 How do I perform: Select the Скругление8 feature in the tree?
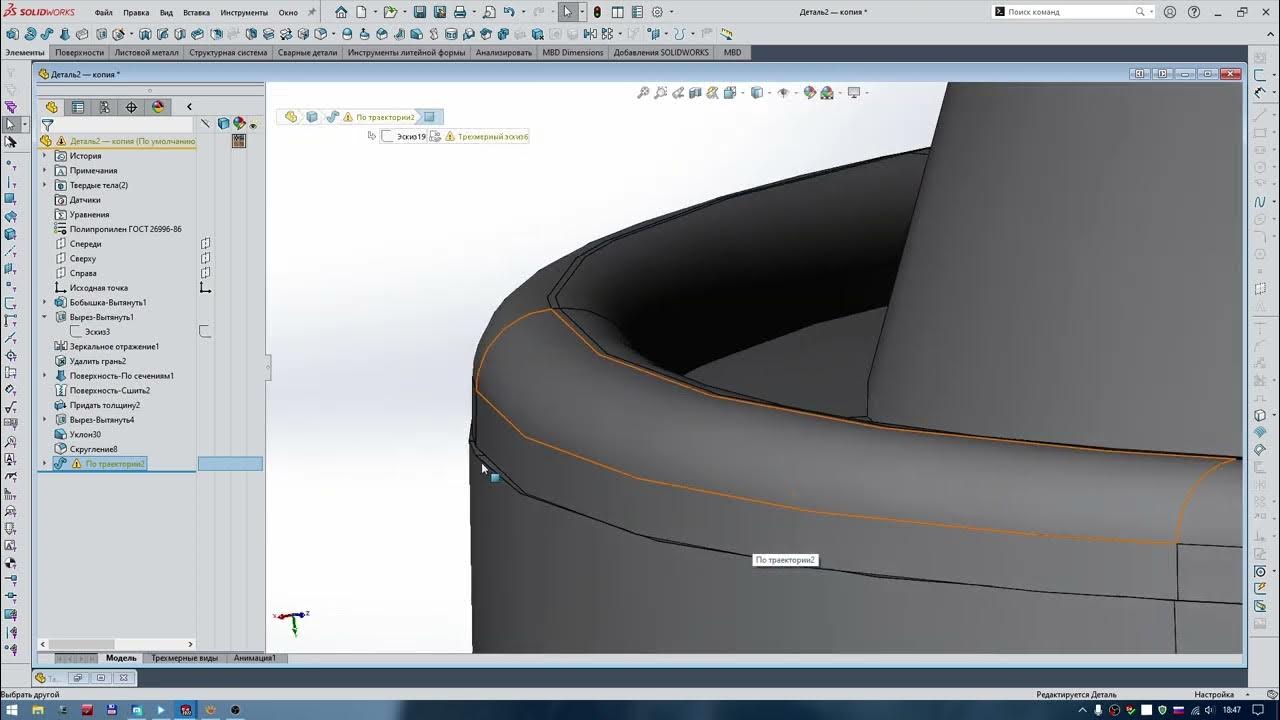click(x=93, y=449)
